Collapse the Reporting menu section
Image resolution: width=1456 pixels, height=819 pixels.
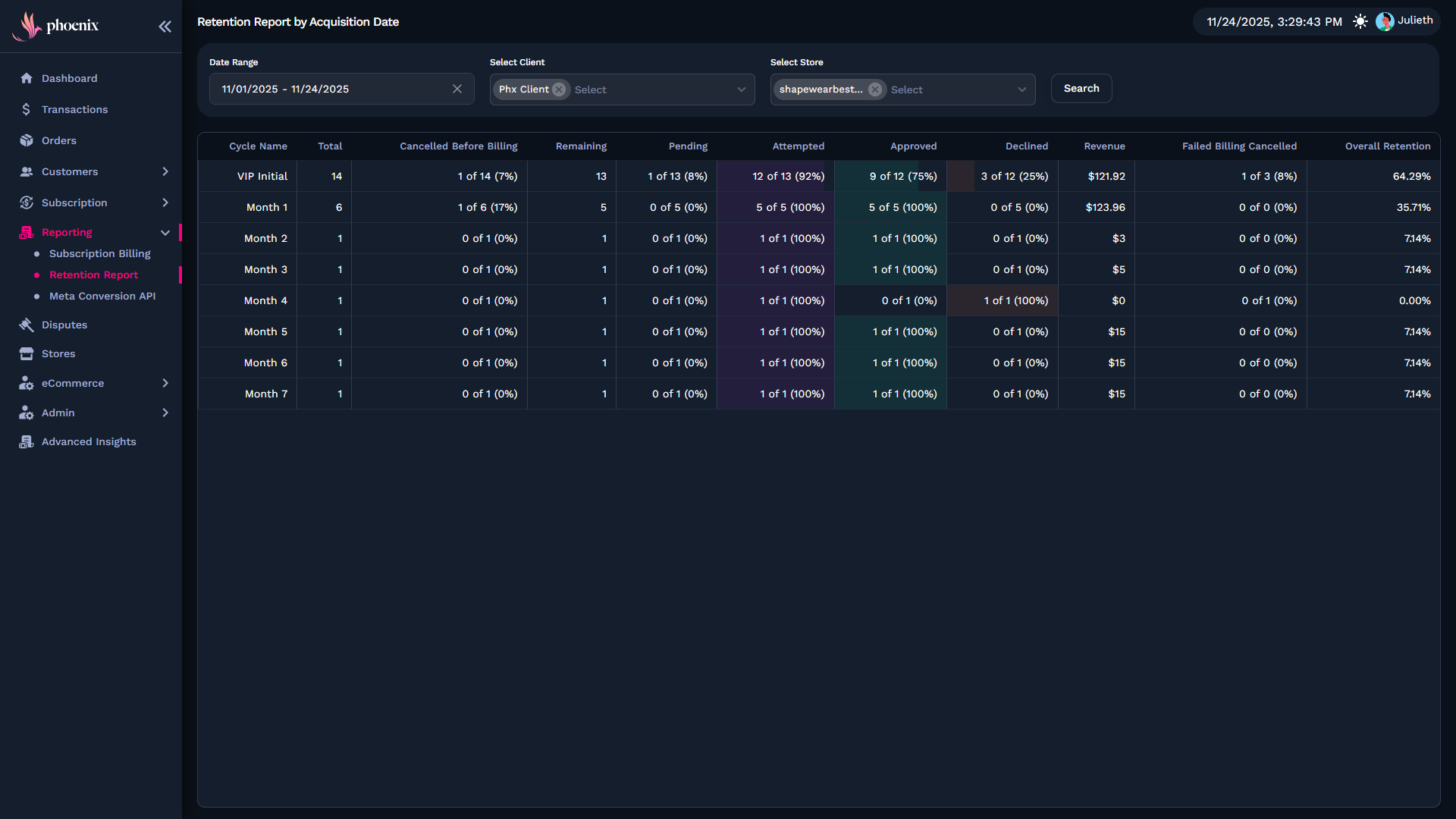[165, 233]
